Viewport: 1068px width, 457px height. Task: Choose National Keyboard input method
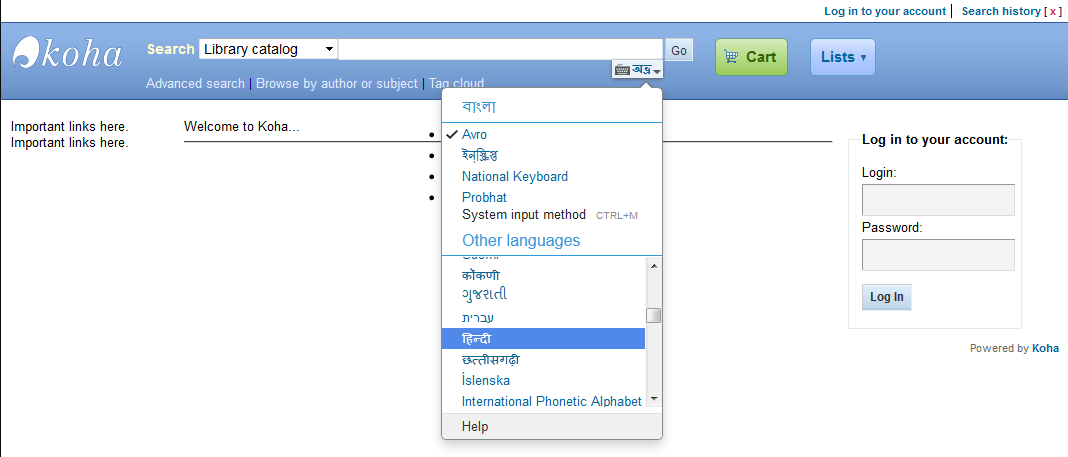(x=514, y=176)
